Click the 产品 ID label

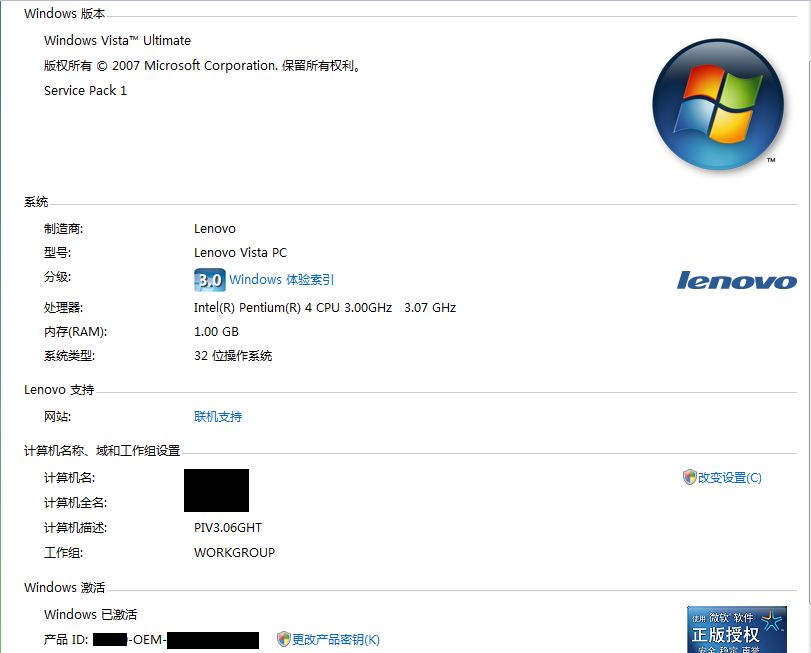point(66,640)
